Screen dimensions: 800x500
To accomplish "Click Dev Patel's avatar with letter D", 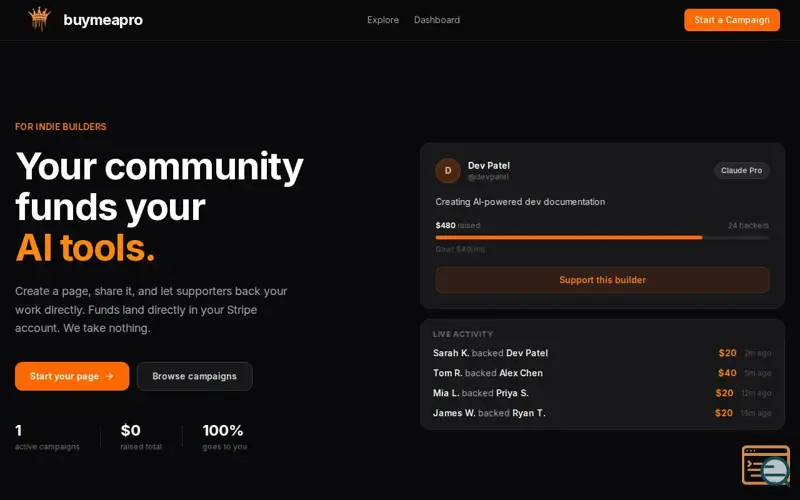I will click(x=447, y=170).
